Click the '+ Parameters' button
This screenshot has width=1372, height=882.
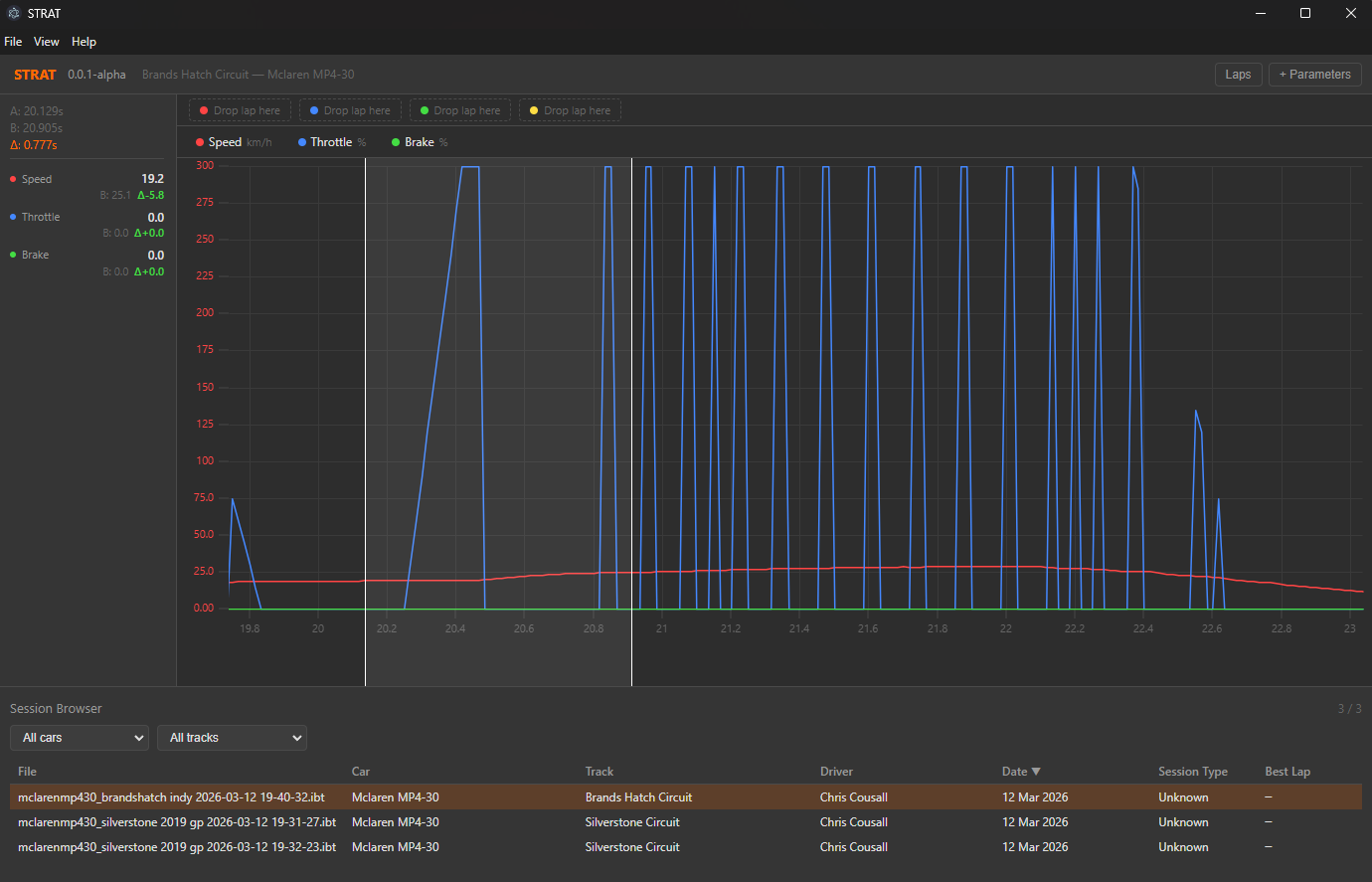(x=1314, y=75)
